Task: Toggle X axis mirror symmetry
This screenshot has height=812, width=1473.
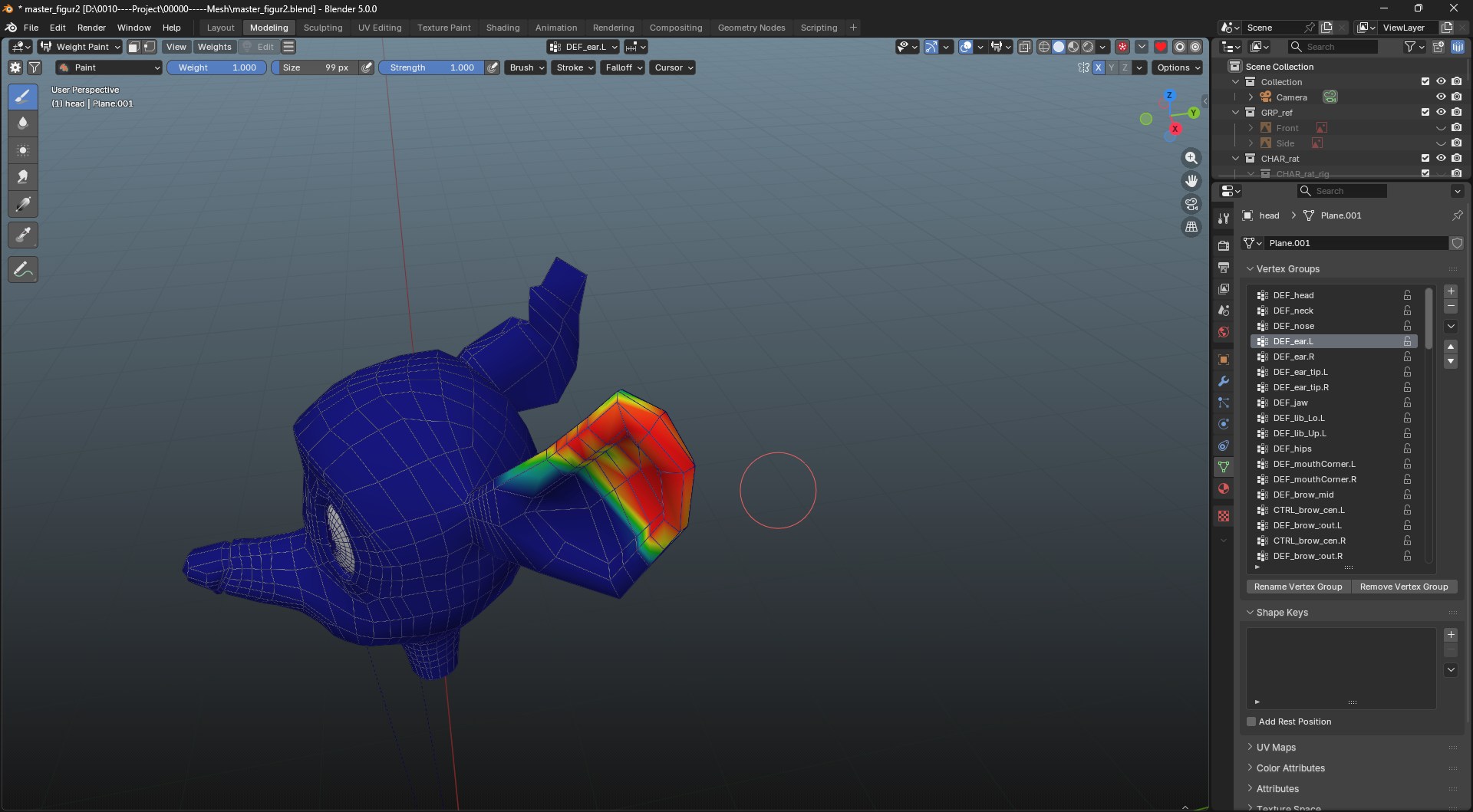Action: (1098, 67)
